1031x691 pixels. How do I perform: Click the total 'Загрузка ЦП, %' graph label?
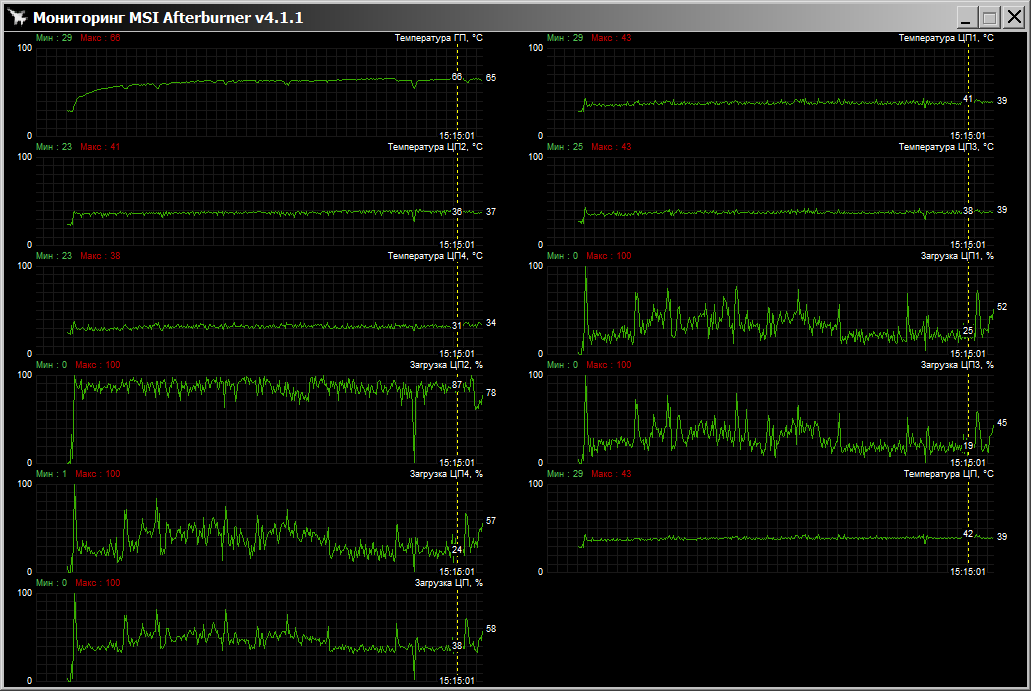pyautogui.click(x=449, y=582)
